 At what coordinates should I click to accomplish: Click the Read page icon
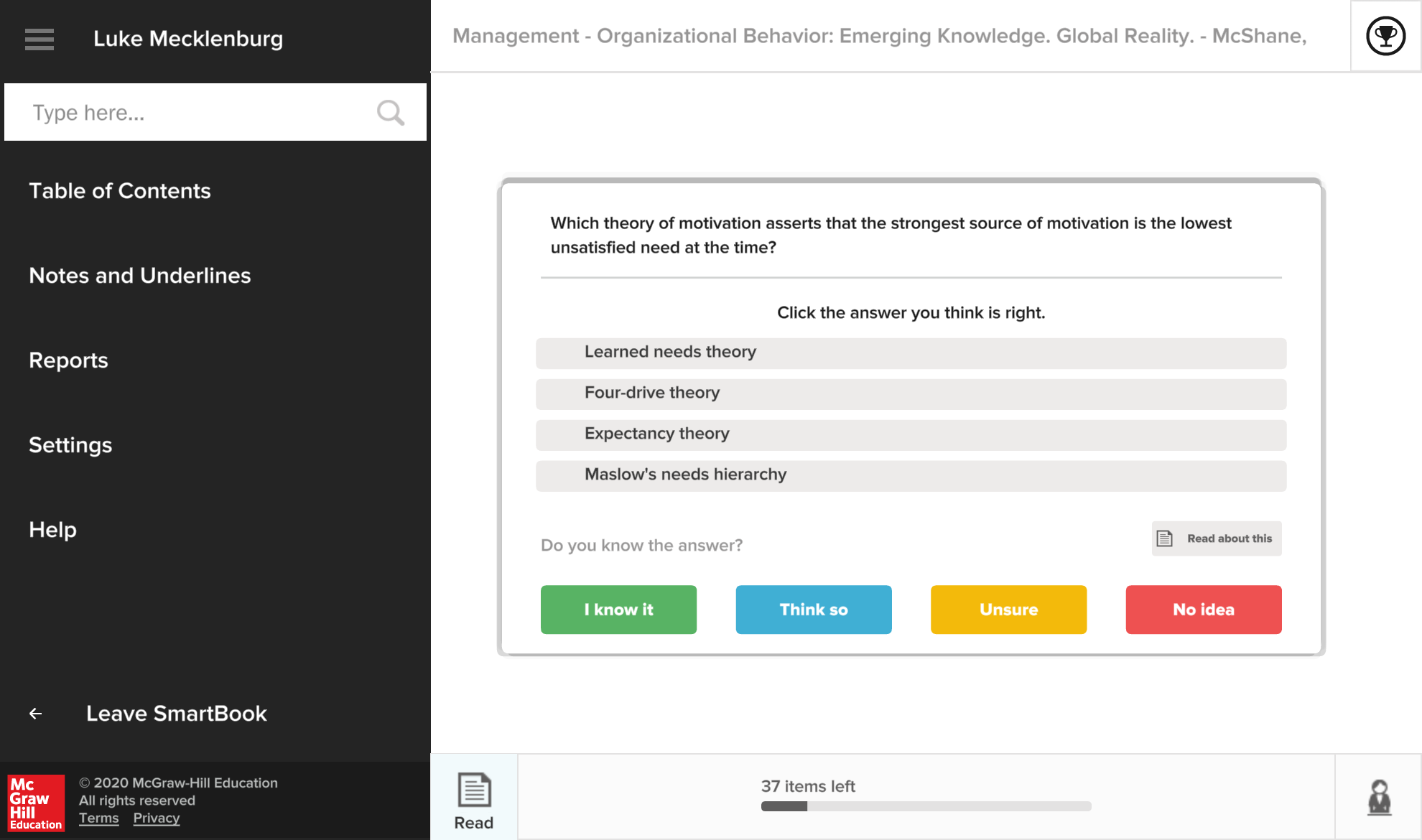(474, 790)
